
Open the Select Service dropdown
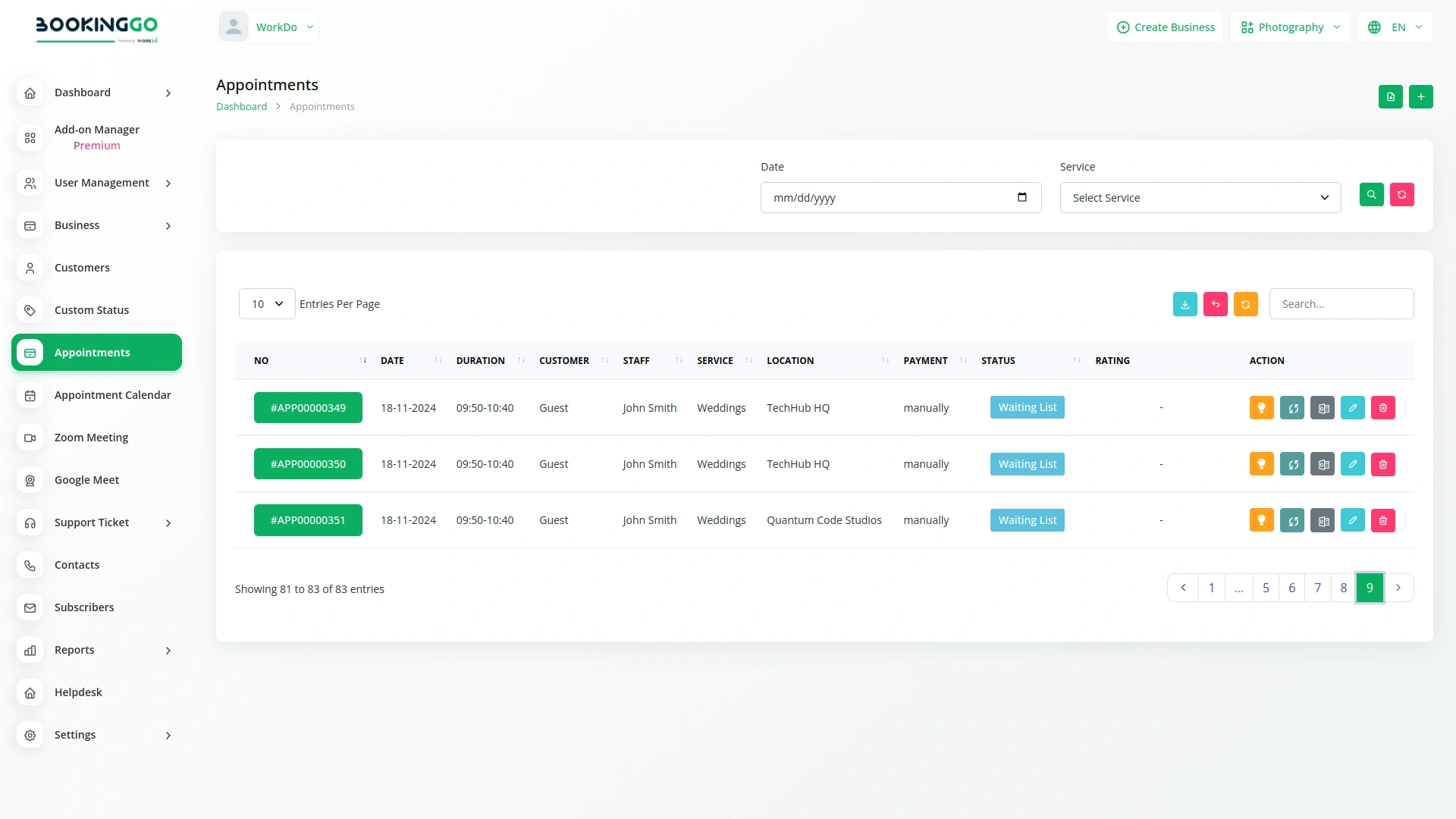click(1200, 197)
